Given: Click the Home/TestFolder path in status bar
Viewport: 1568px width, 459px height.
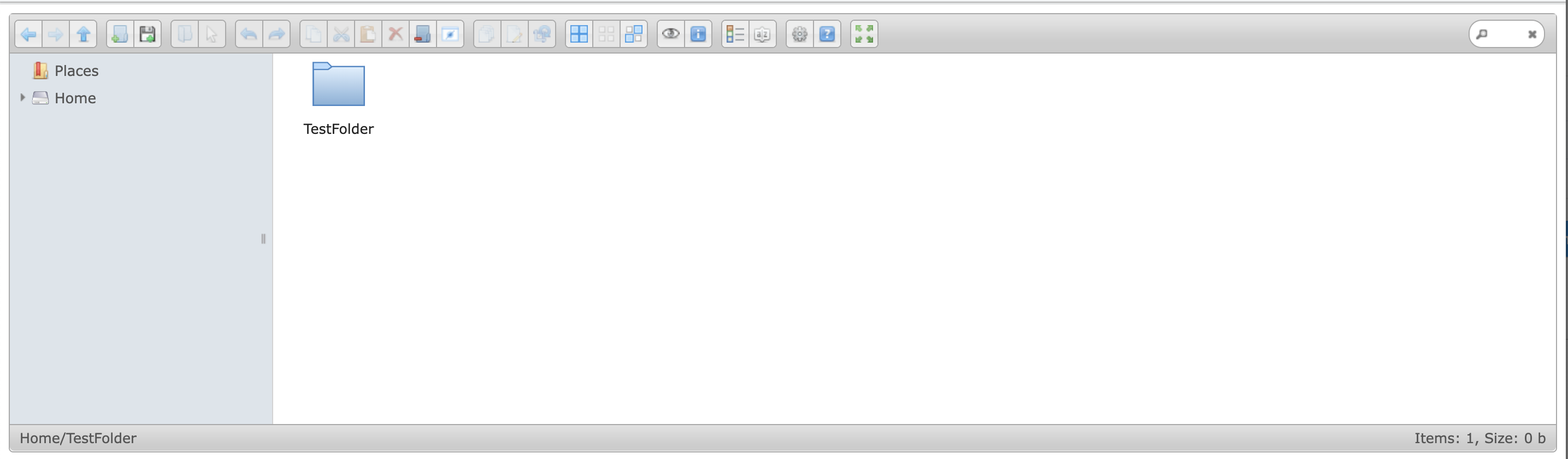Looking at the screenshot, I should (78, 438).
